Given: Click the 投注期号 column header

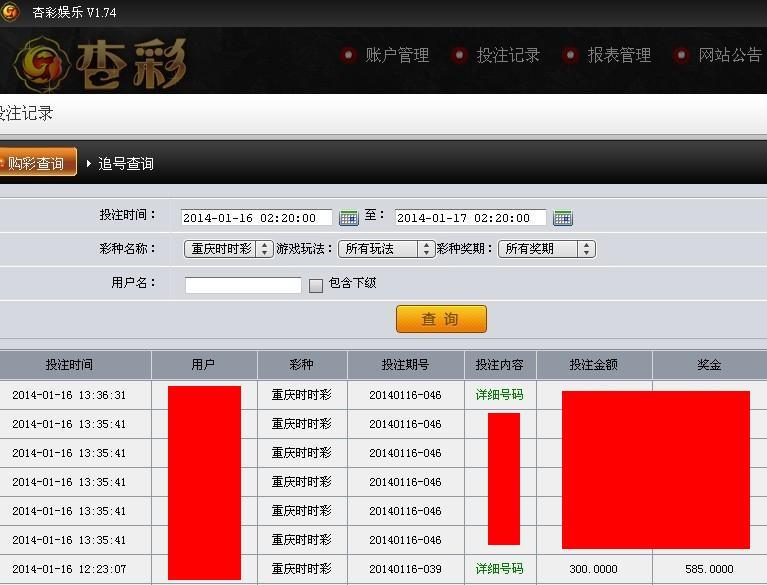Looking at the screenshot, I should click(x=406, y=364).
